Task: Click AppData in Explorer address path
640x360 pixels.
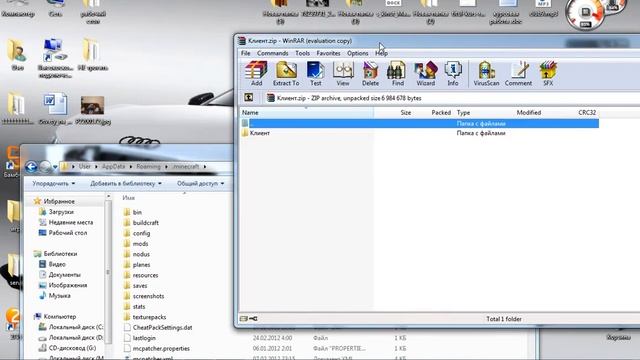Action: pyautogui.click(x=113, y=167)
